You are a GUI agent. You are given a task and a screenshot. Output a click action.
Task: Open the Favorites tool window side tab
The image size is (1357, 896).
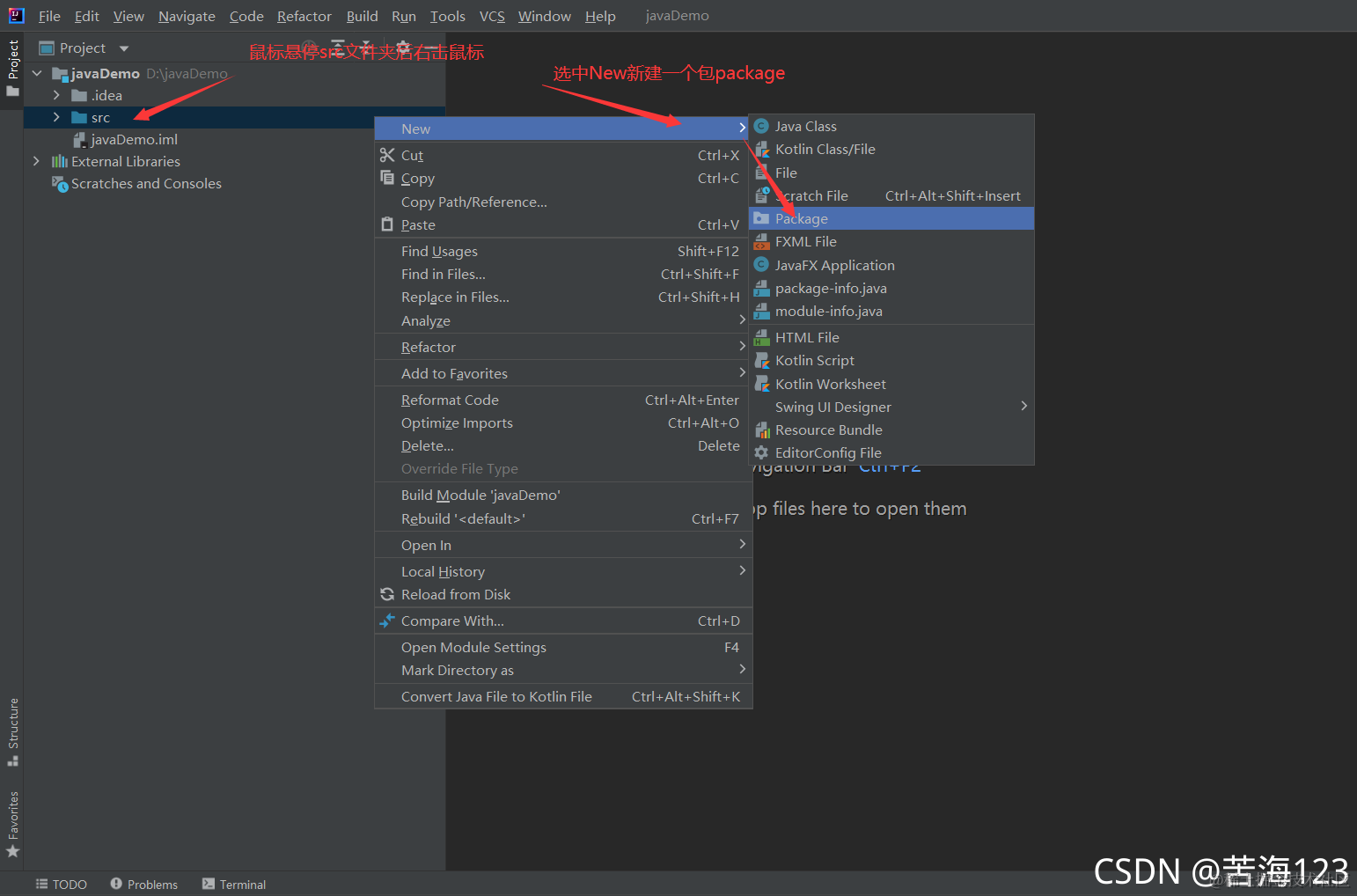pyautogui.click(x=13, y=825)
